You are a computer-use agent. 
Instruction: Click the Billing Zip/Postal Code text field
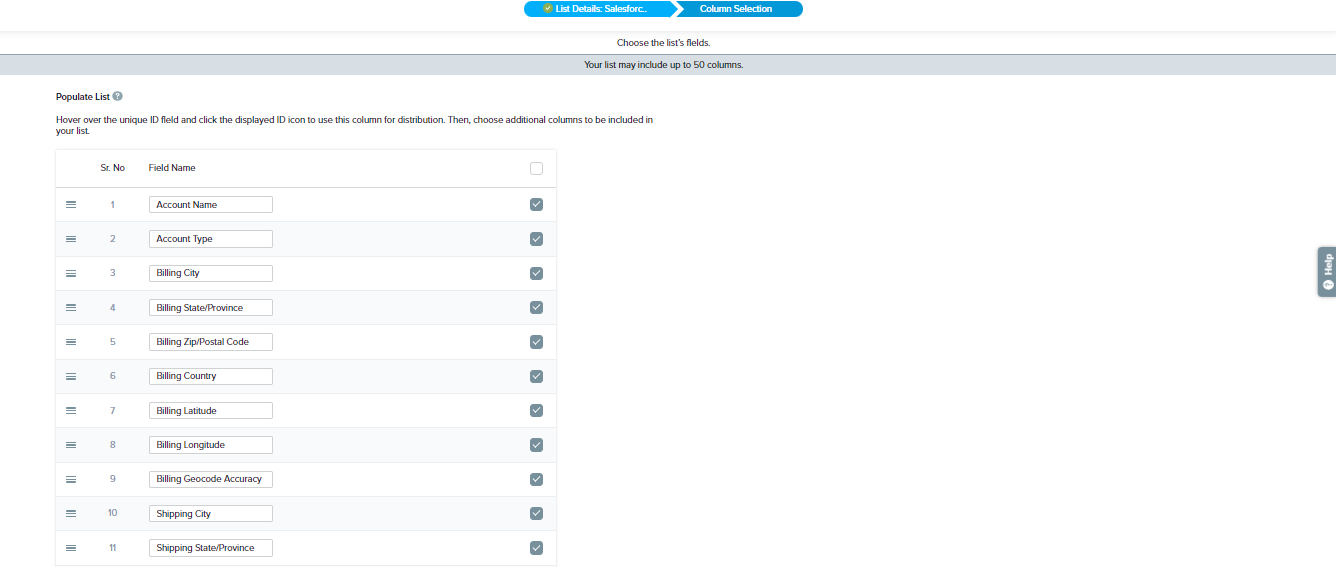tap(210, 342)
